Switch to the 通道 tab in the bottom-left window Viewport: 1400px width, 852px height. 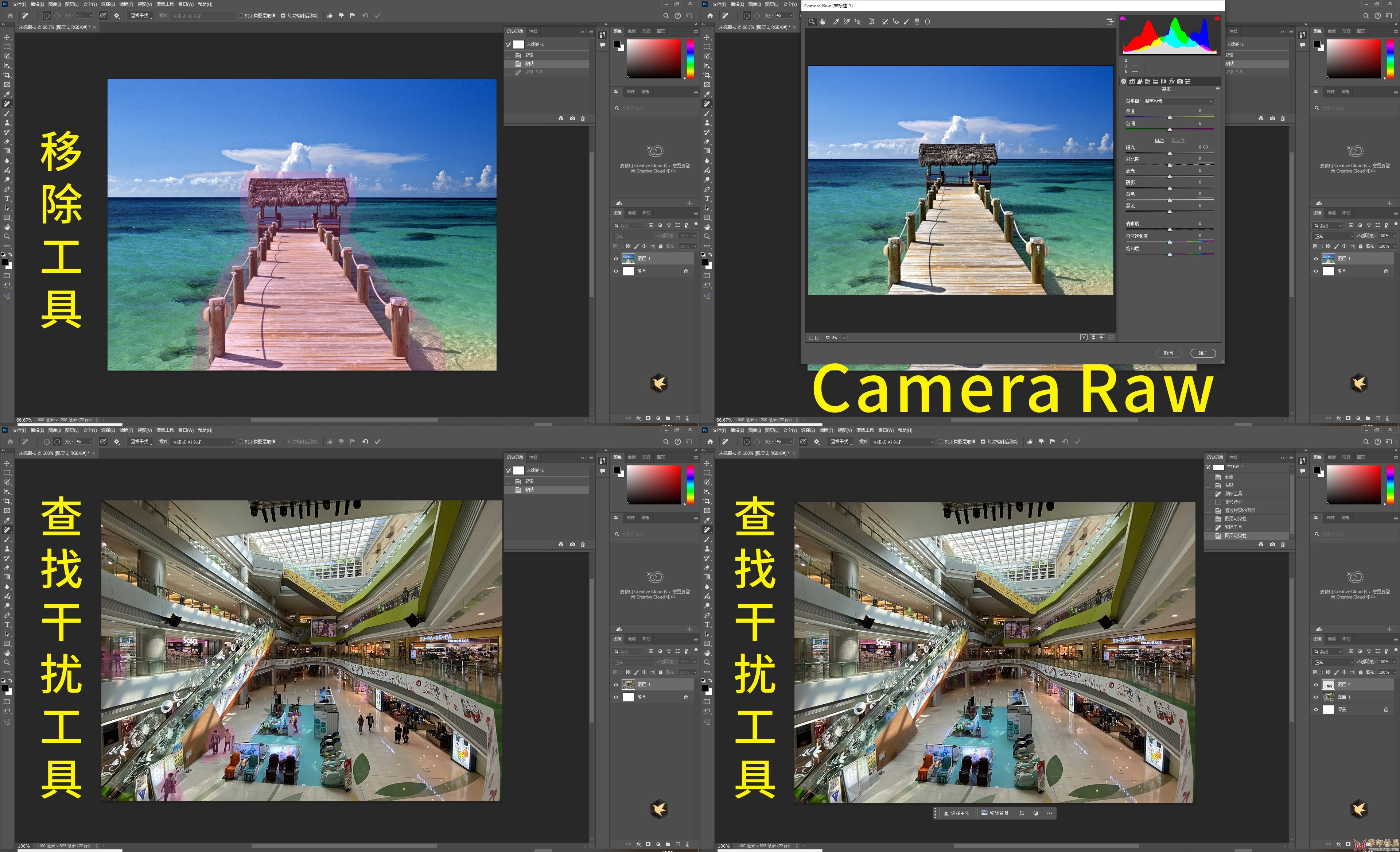point(631,639)
